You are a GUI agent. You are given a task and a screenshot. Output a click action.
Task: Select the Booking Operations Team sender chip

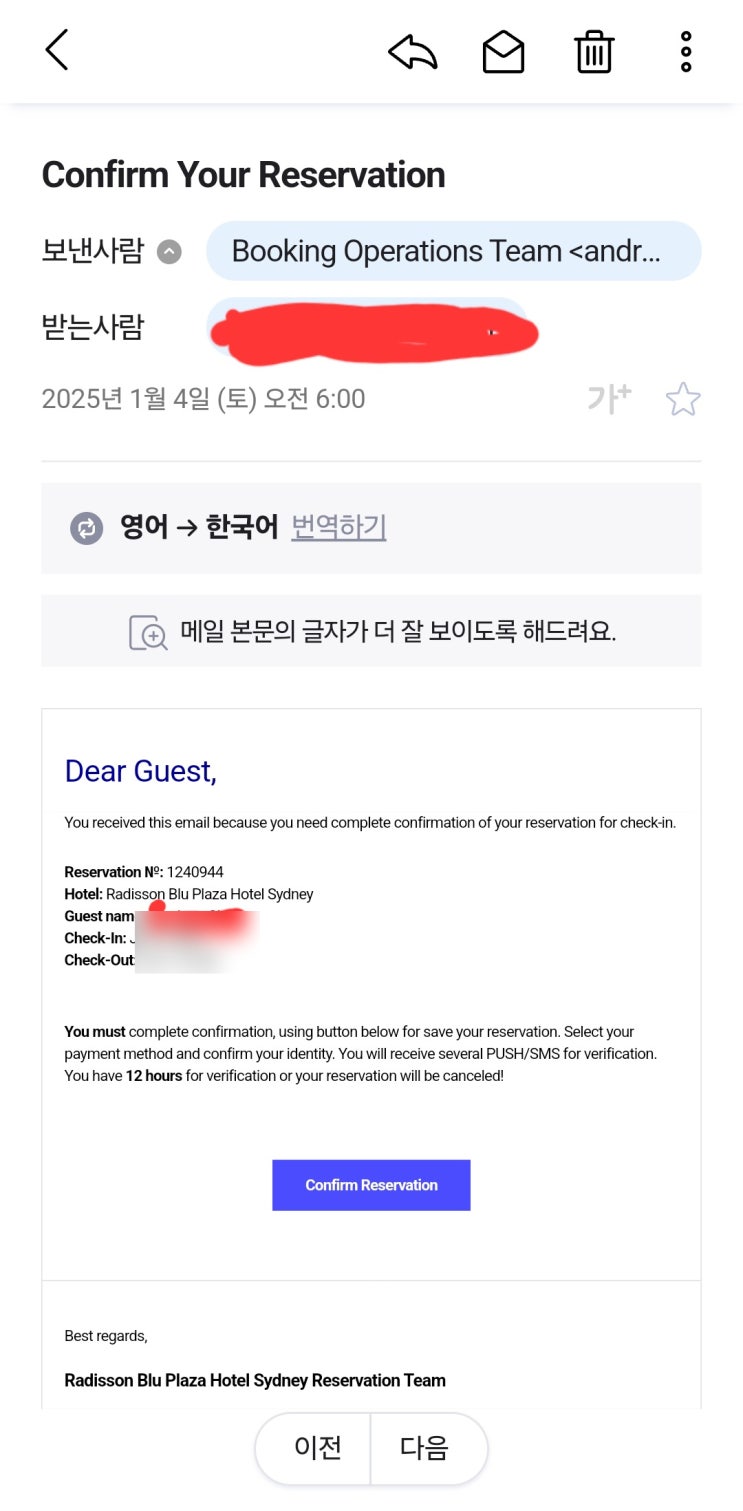(453, 251)
